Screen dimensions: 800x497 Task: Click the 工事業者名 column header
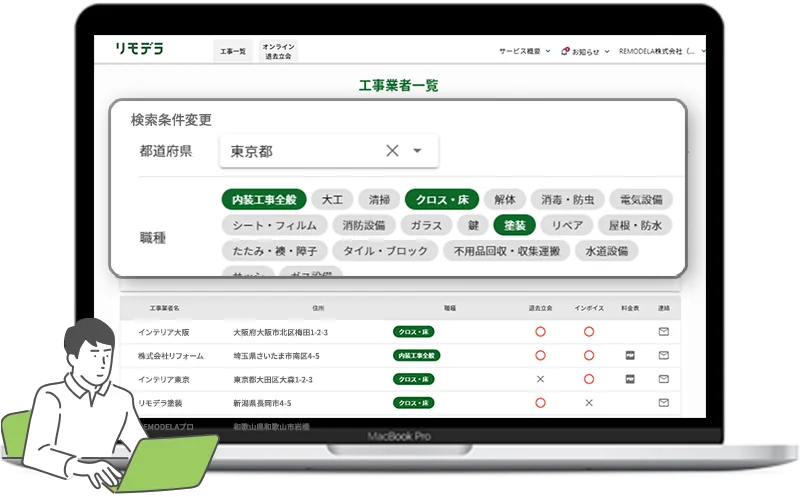click(164, 308)
